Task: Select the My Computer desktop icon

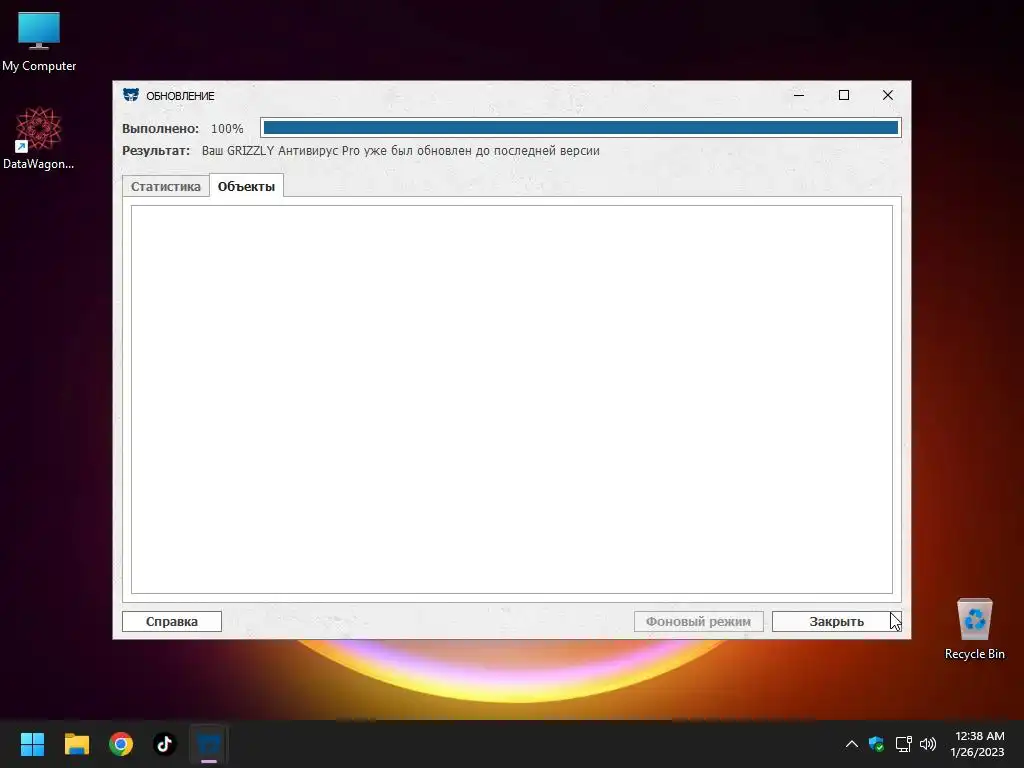Action: tap(39, 42)
